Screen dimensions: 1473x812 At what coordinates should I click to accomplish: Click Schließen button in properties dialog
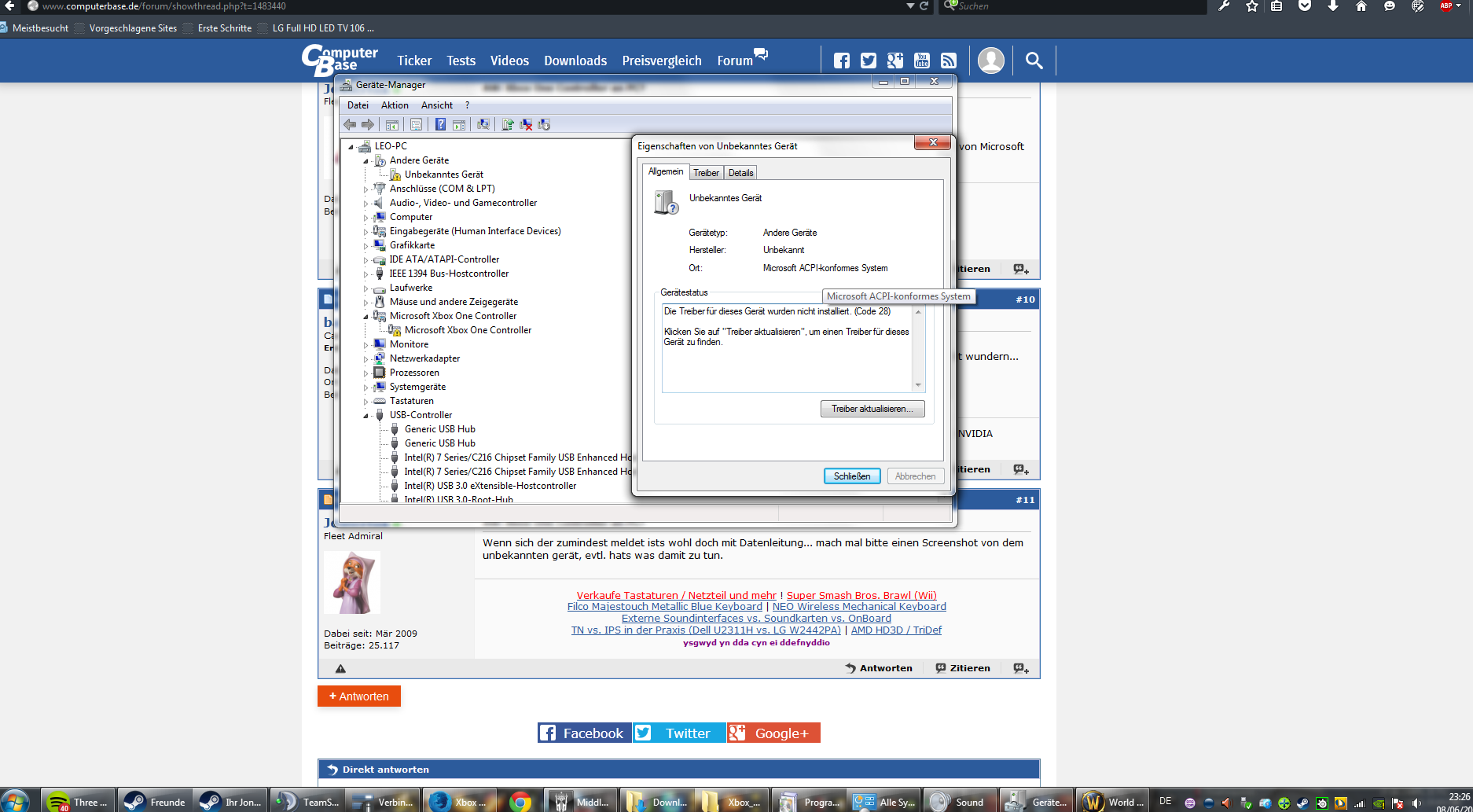coord(852,476)
